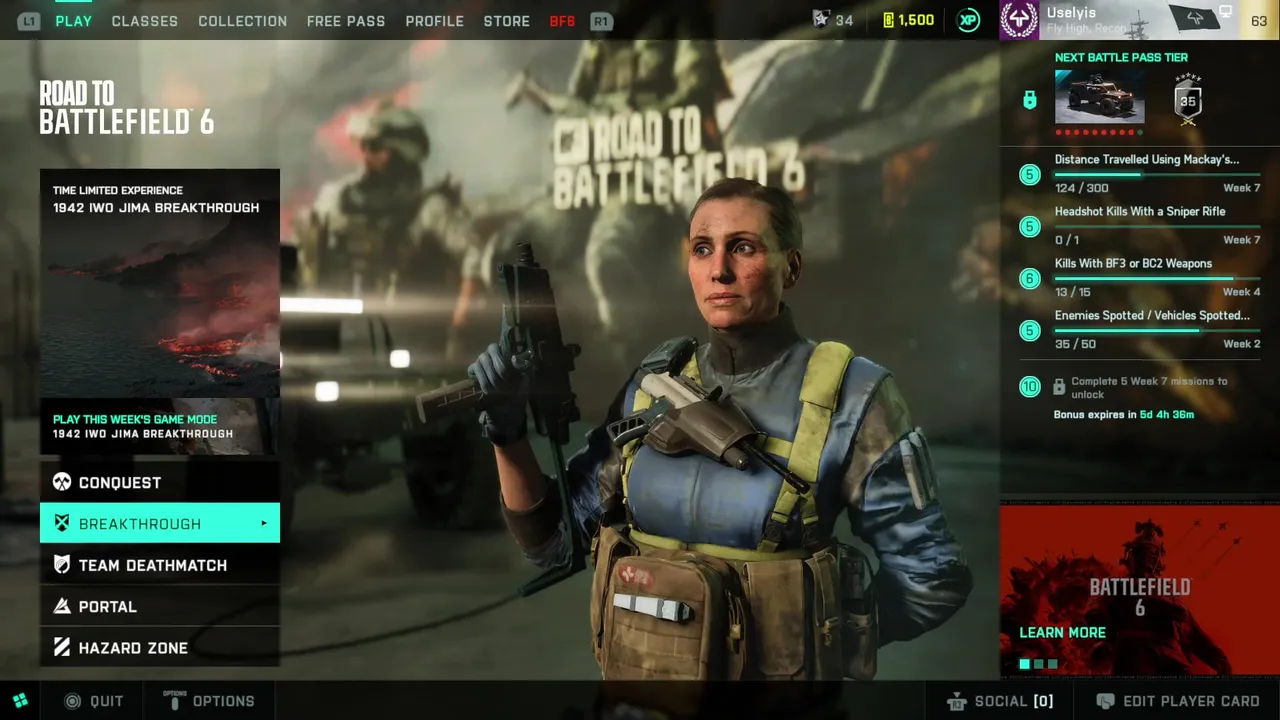Screen dimensions: 1280x720
Task: Click the Quit button
Action: tap(94, 701)
